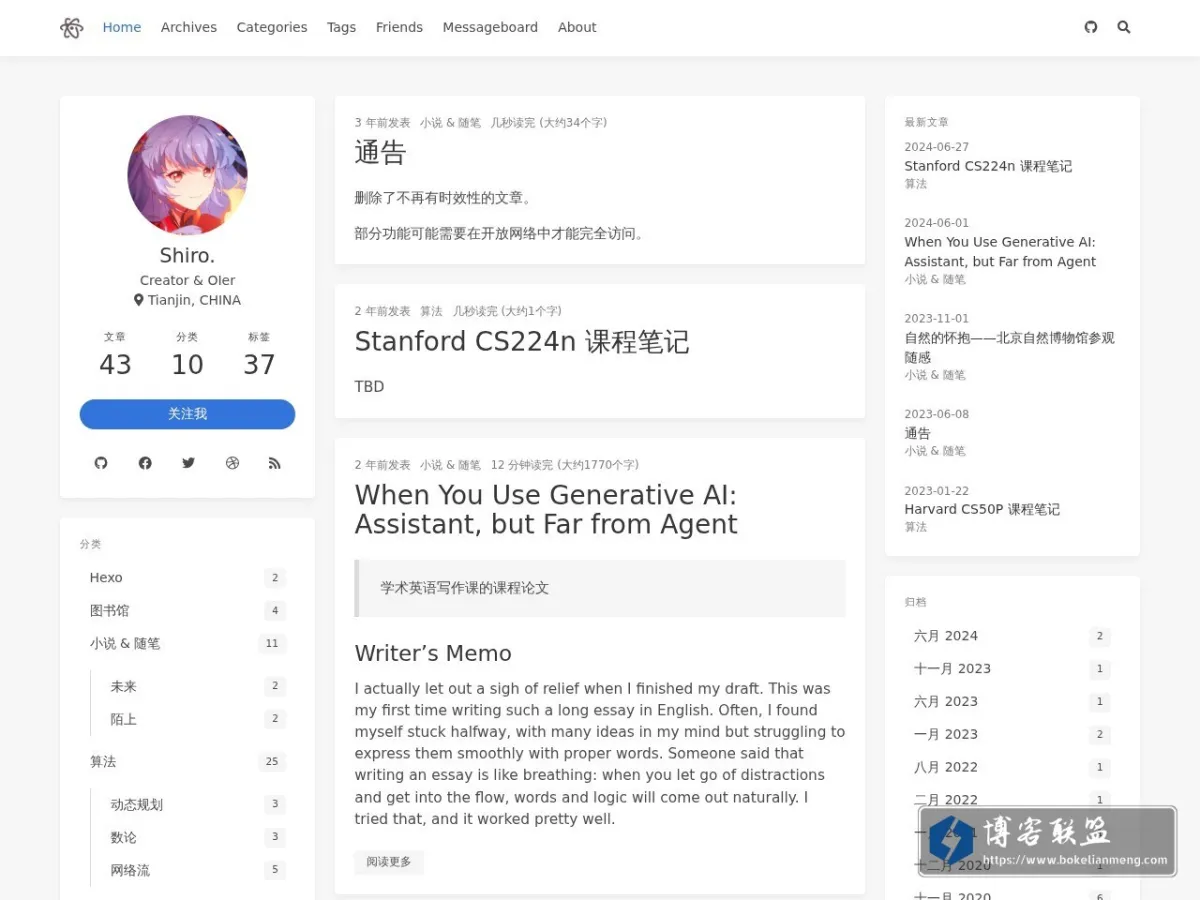Open recent post When You Use Generative AI
The width and height of the screenshot is (1200, 900).
pos(1000,252)
